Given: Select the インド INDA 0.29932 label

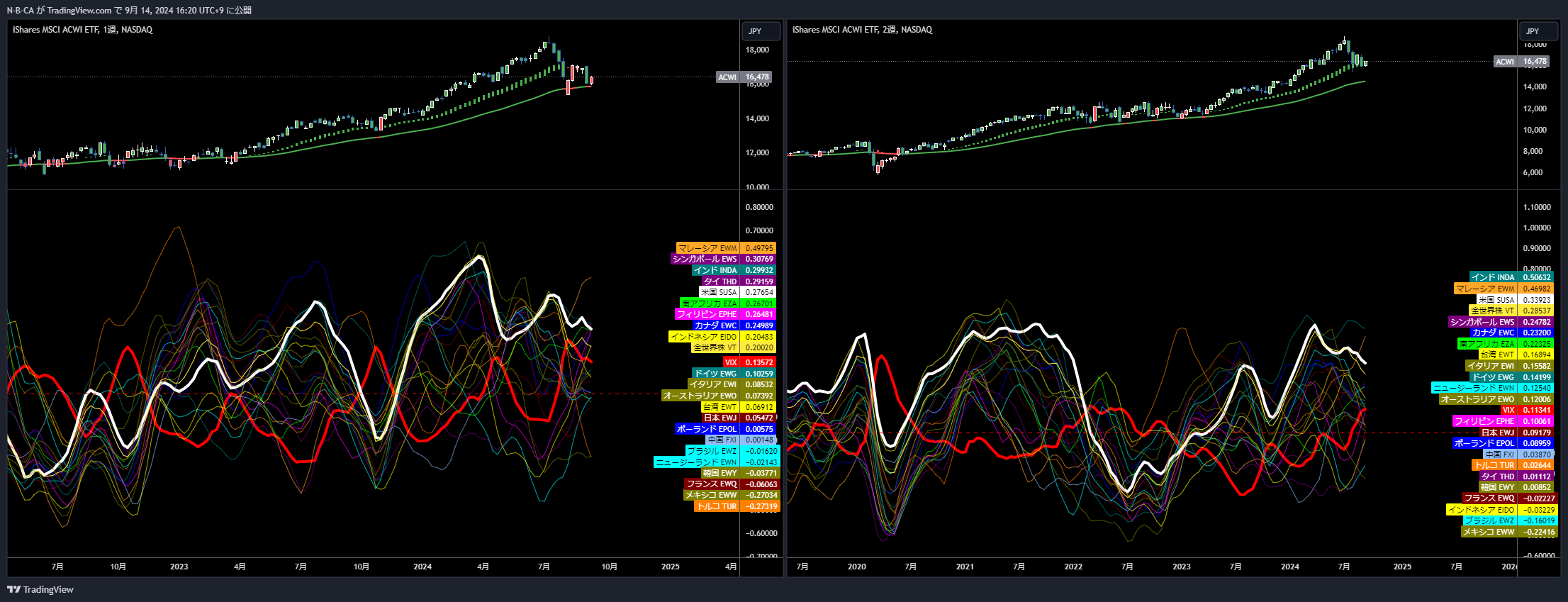Looking at the screenshot, I should point(734,270).
